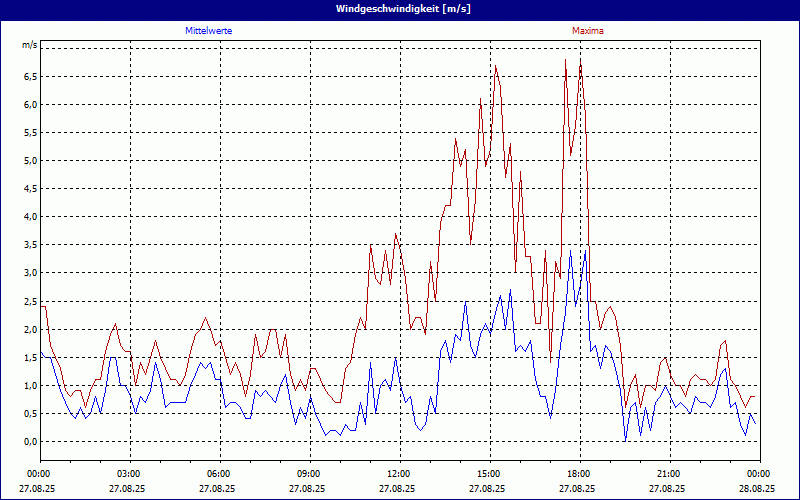800x500 pixels.
Task: Click the 27.08.25 date under 12:00
Action: [398, 489]
